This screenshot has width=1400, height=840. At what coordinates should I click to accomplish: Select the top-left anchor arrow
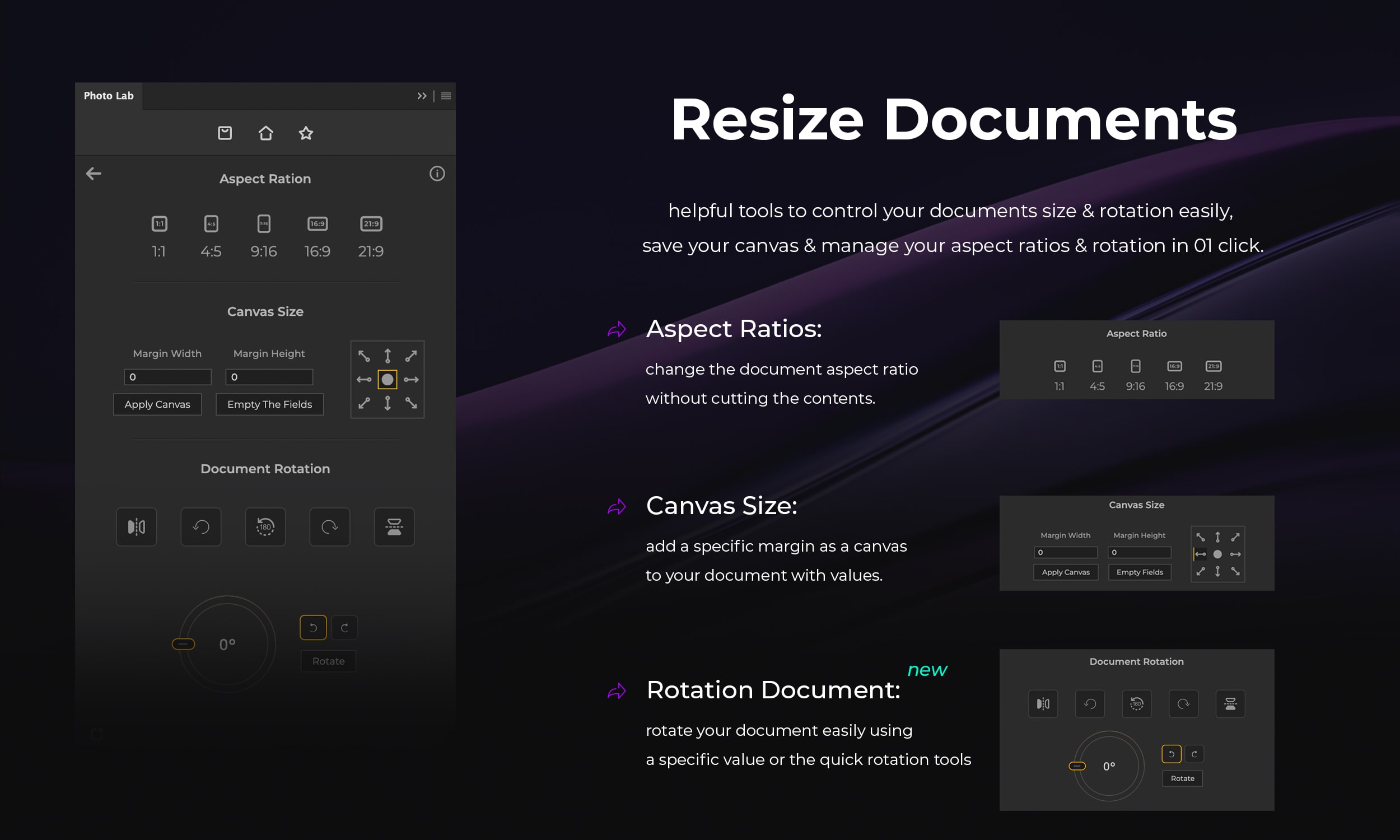point(364,356)
